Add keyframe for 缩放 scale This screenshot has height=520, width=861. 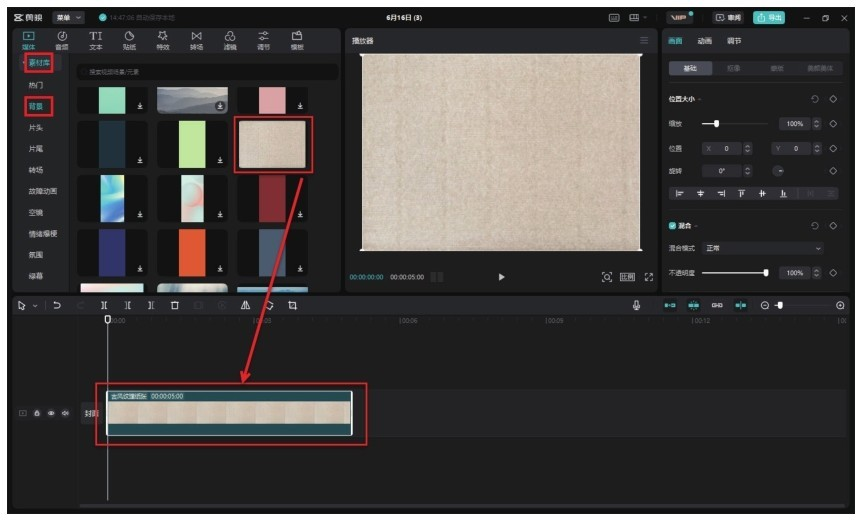[x=833, y=124]
